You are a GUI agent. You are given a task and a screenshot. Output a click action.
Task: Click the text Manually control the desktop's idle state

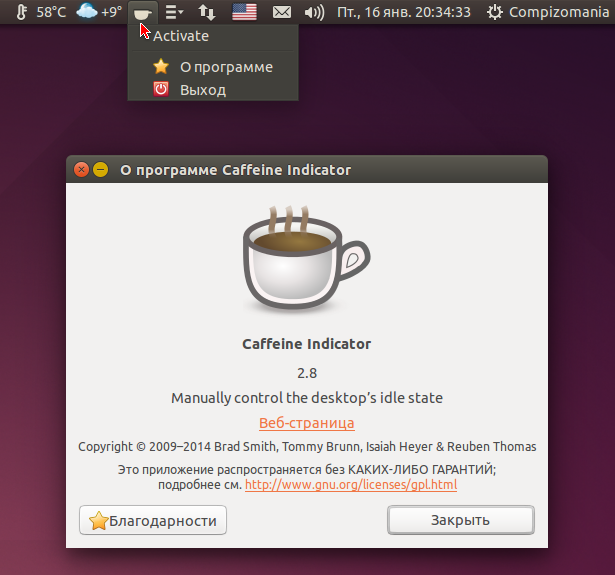tap(307, 398)
